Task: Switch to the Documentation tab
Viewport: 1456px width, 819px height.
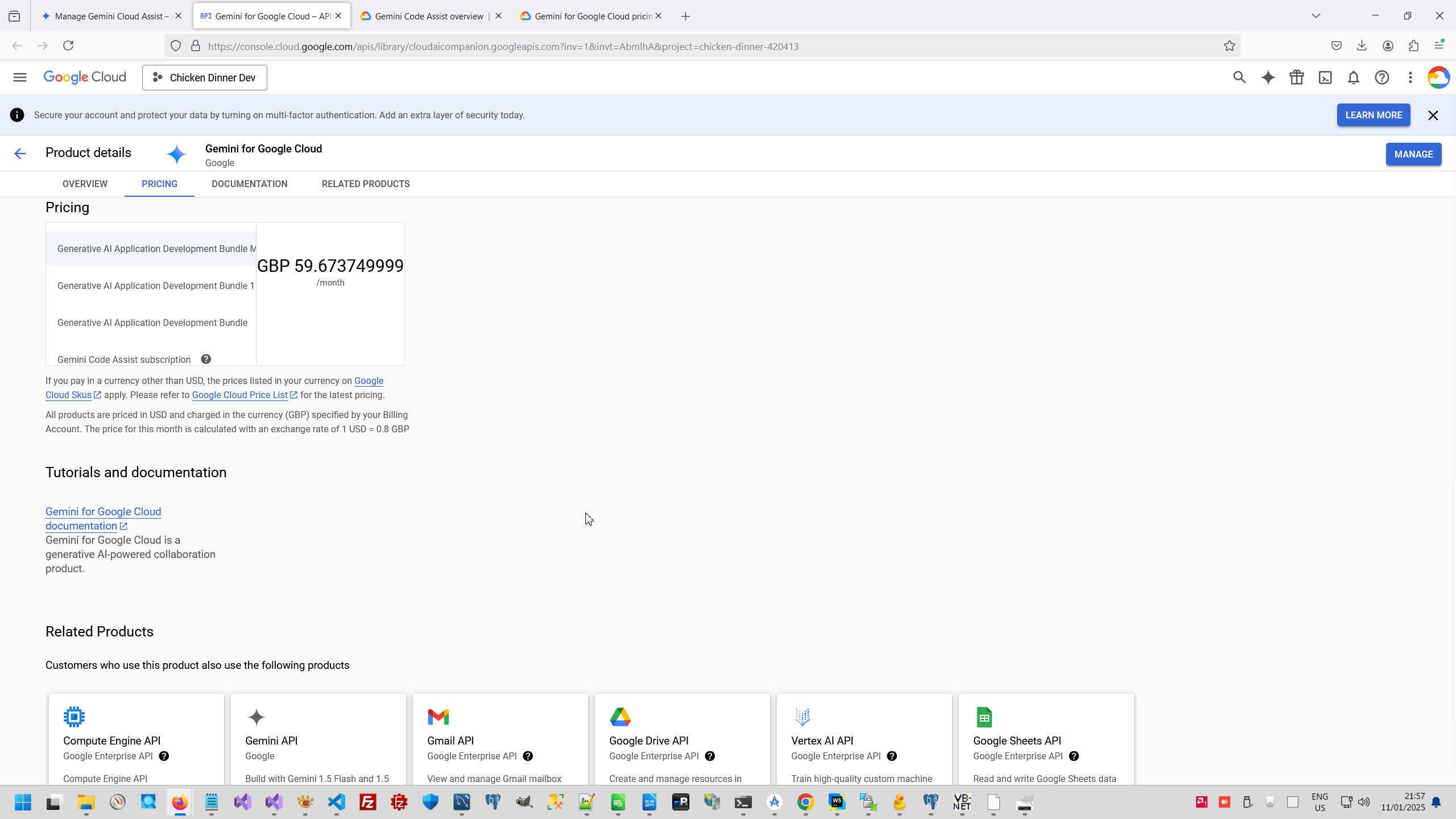Action: tap(249, 184)
